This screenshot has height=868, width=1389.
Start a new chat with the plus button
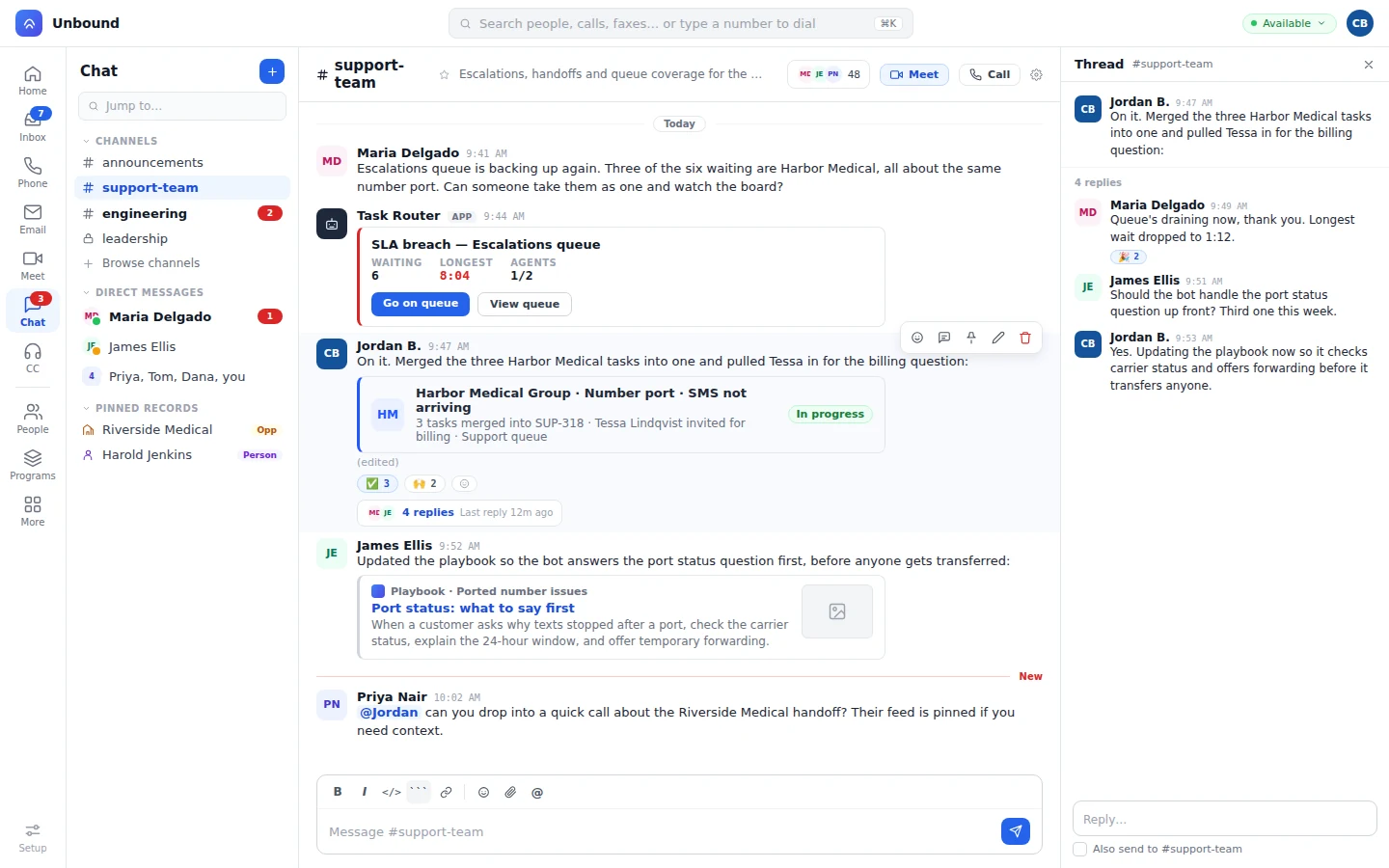click(x=272, y=71)
